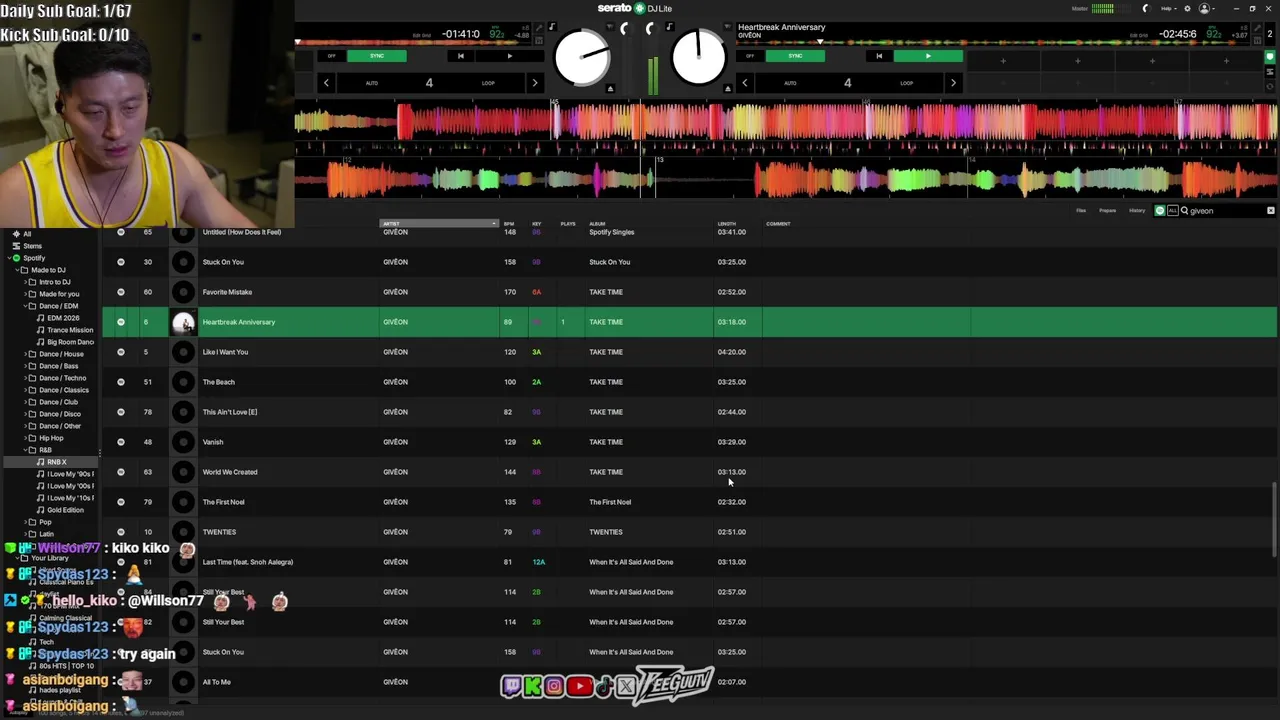This screenshot has height=720, width=1280.
Task: Eject track from right deck
Action: 727,89
